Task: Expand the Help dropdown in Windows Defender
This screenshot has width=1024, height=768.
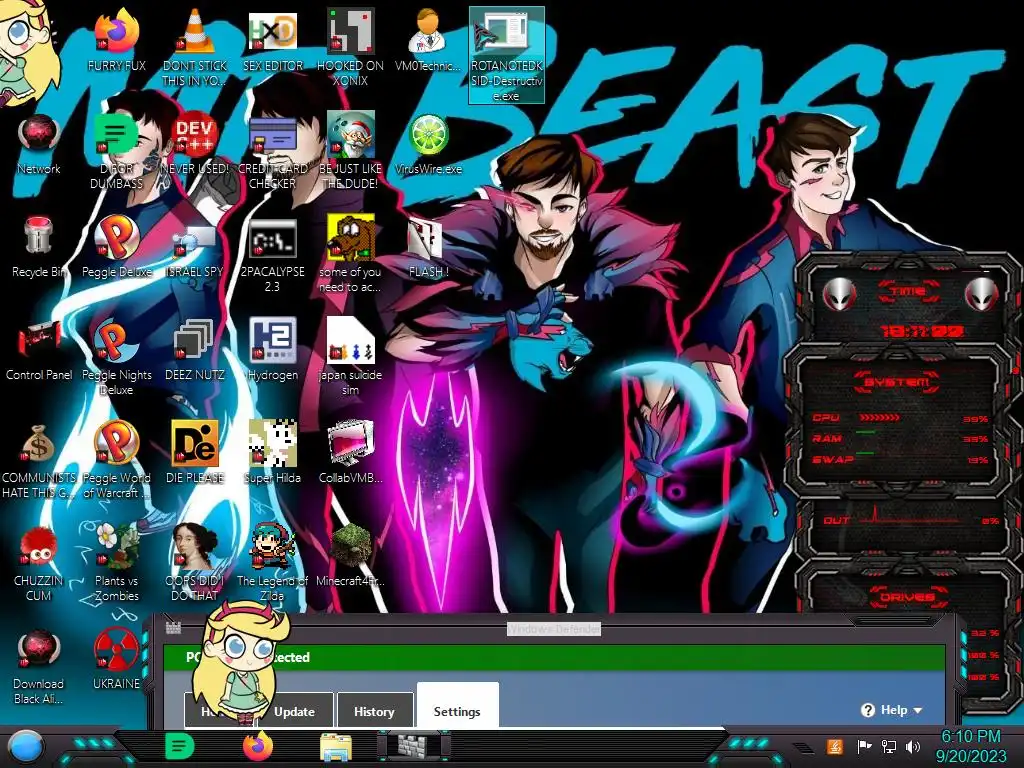Action: point(892,710)
